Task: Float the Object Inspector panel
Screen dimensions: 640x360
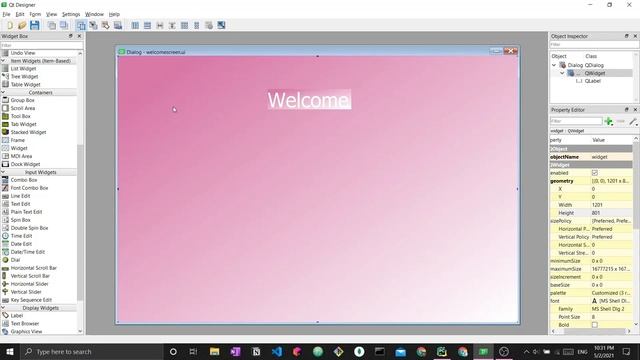Action: click(627, 36)
